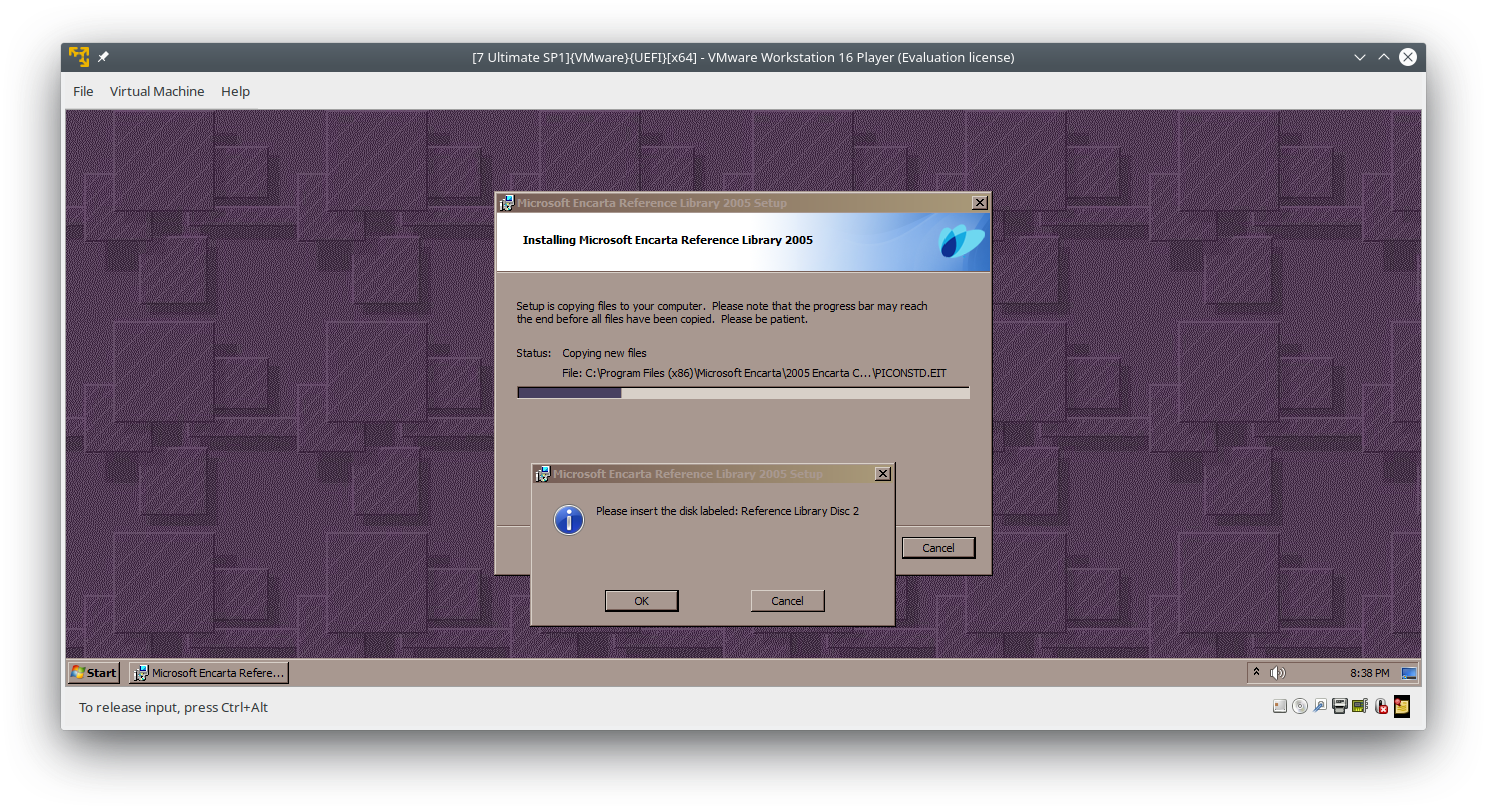This screenshot has height=809, width=1487.
Task: Open the Virtual Machine menu
Action: pos(157,91)
